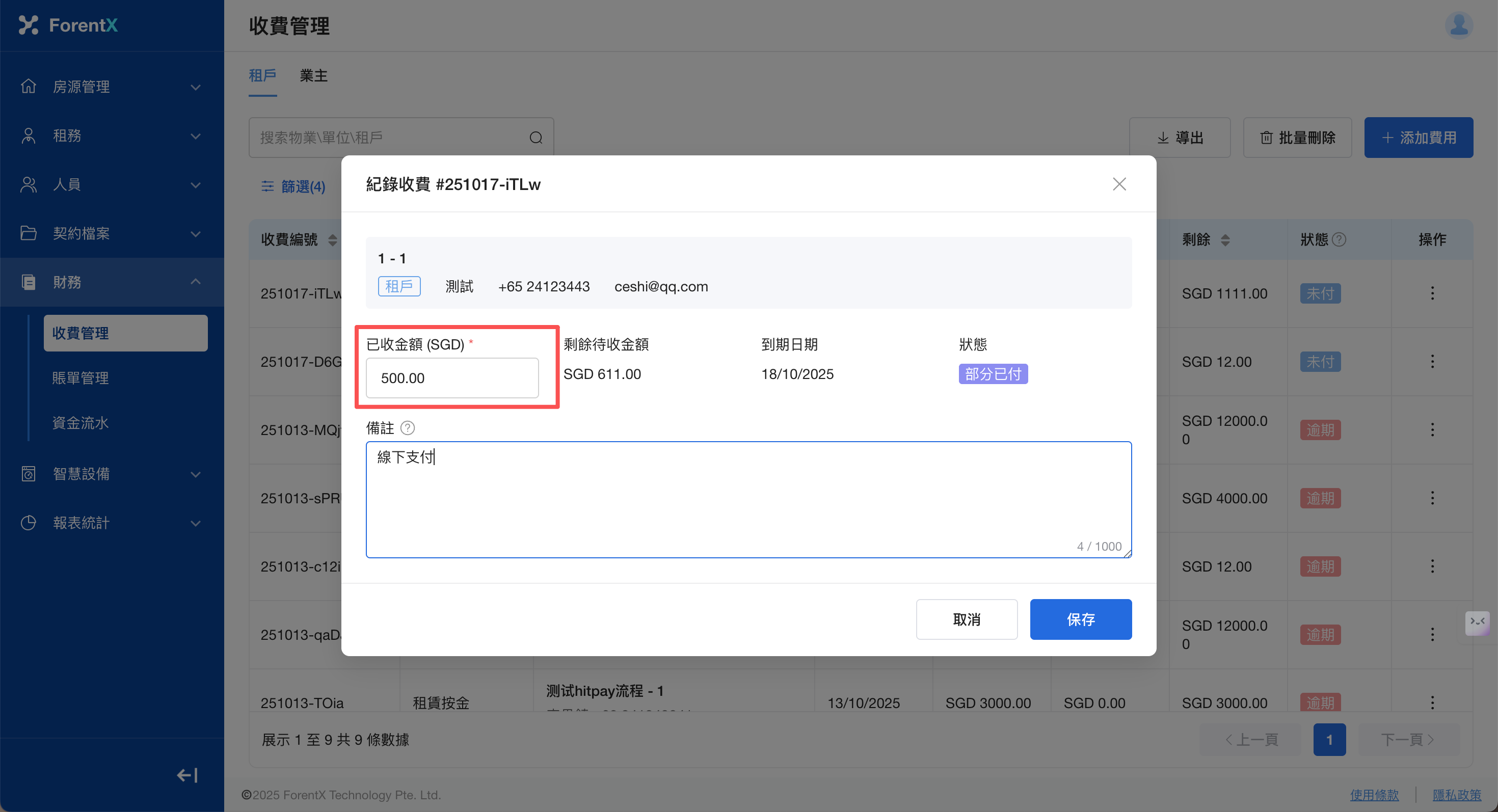Close the 紀錄收費 dialog with X icon
The image size is (1498, 812).
pyautogui.click(x=1119, y=184)
